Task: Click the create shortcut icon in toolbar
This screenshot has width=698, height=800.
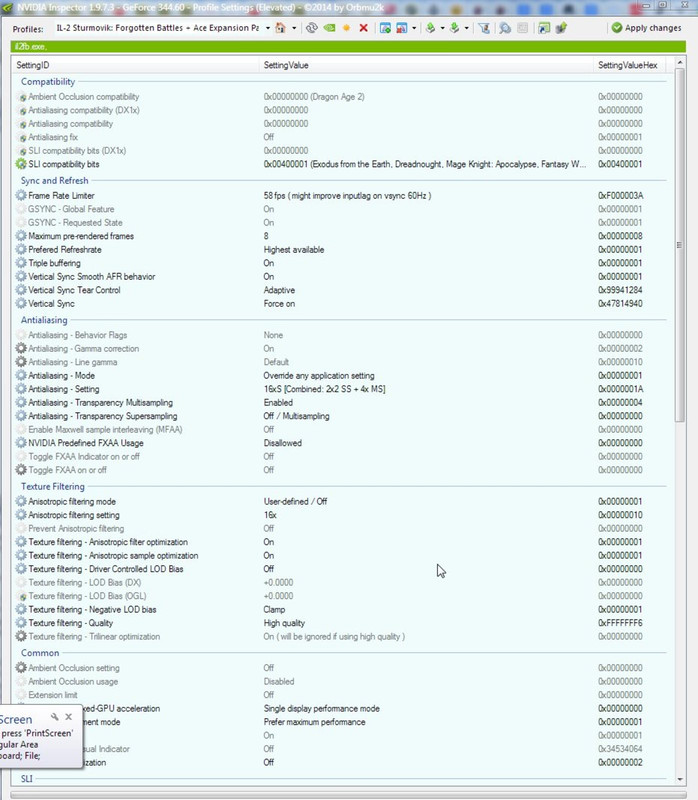Action: [544, 28]
